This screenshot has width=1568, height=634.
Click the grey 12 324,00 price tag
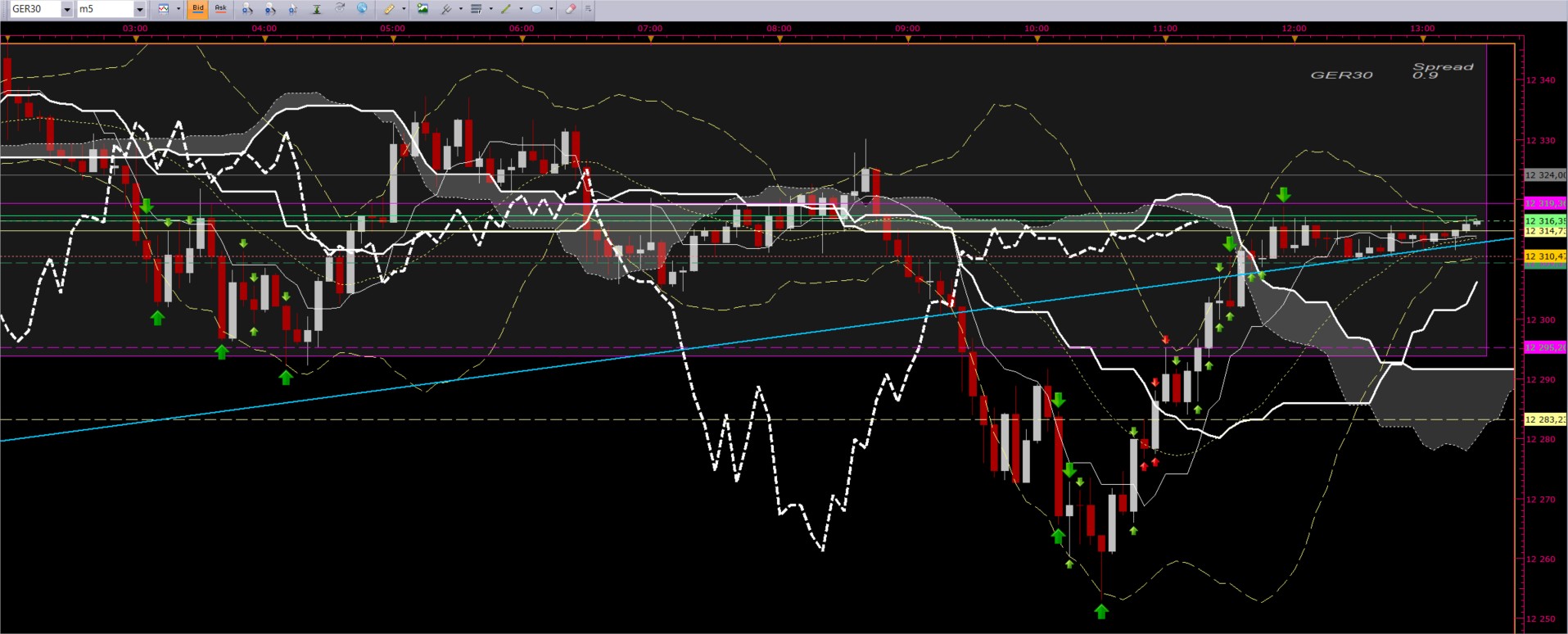click(x=1545, y=175)
